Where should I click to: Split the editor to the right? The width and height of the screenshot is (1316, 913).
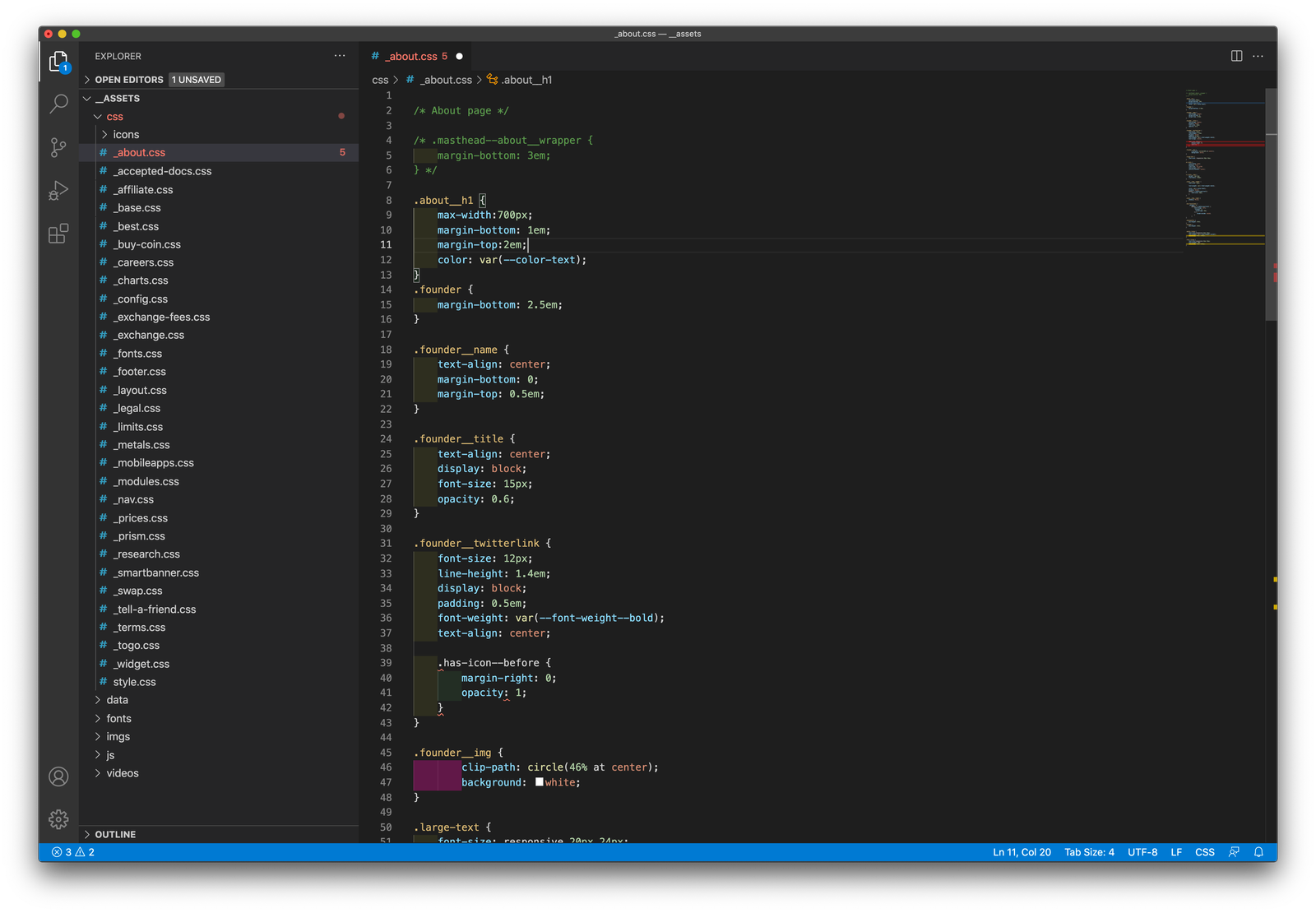click(x=1236, y=56)
